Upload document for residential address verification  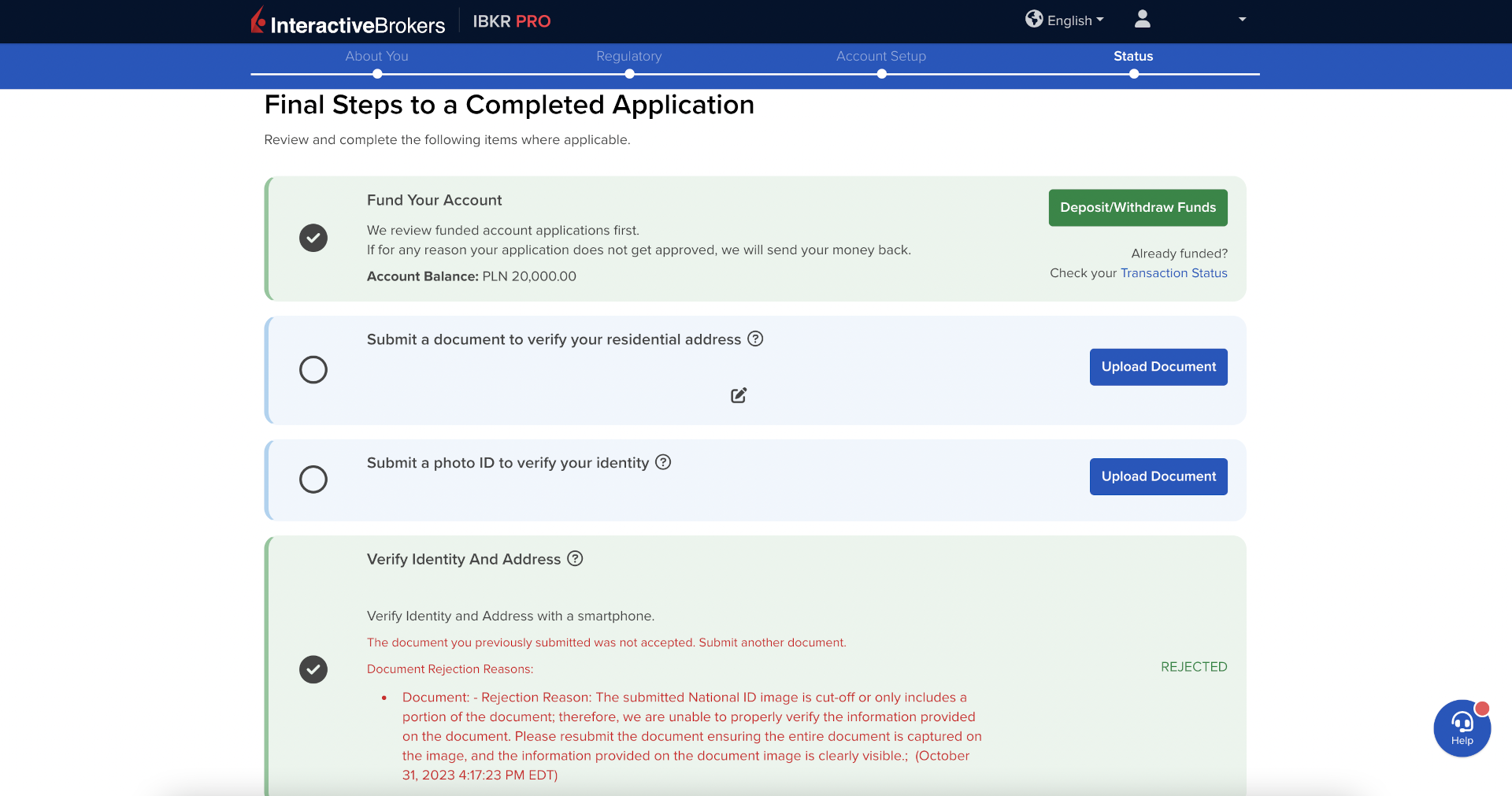(x=1158, y=367)
